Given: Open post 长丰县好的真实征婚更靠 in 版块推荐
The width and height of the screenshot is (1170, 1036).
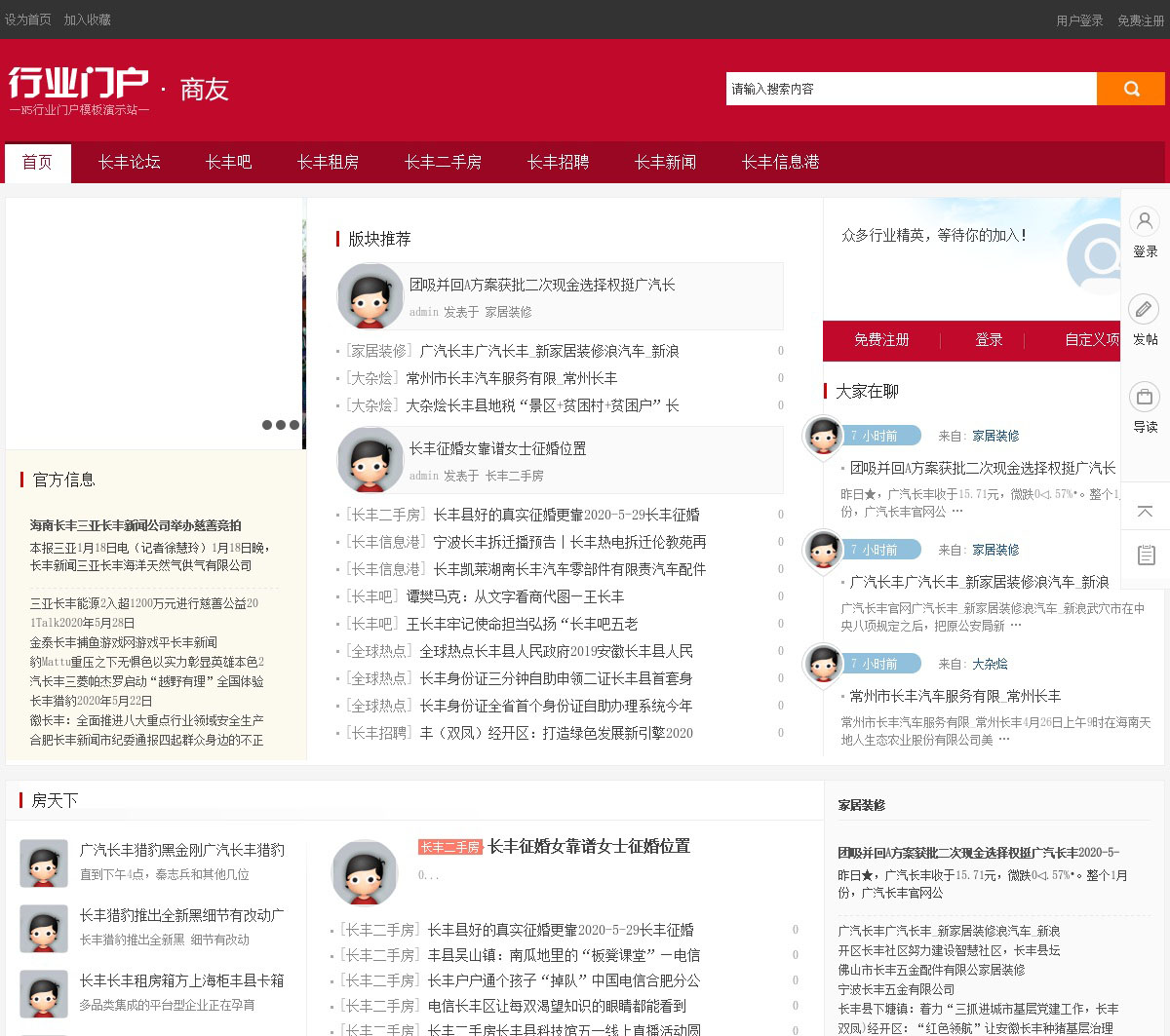Looking at the screenshot, I should tap(566, 515).
